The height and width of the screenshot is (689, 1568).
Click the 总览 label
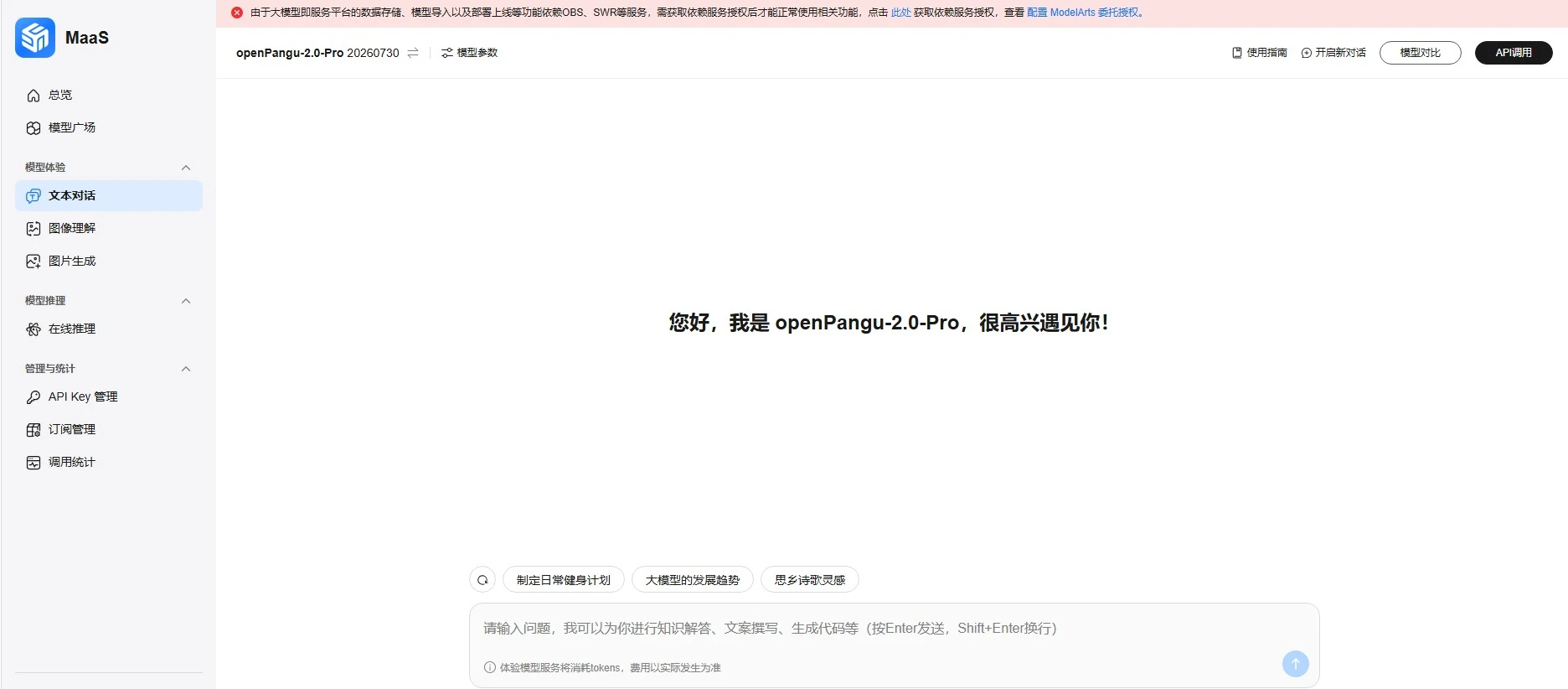(60, 95)
